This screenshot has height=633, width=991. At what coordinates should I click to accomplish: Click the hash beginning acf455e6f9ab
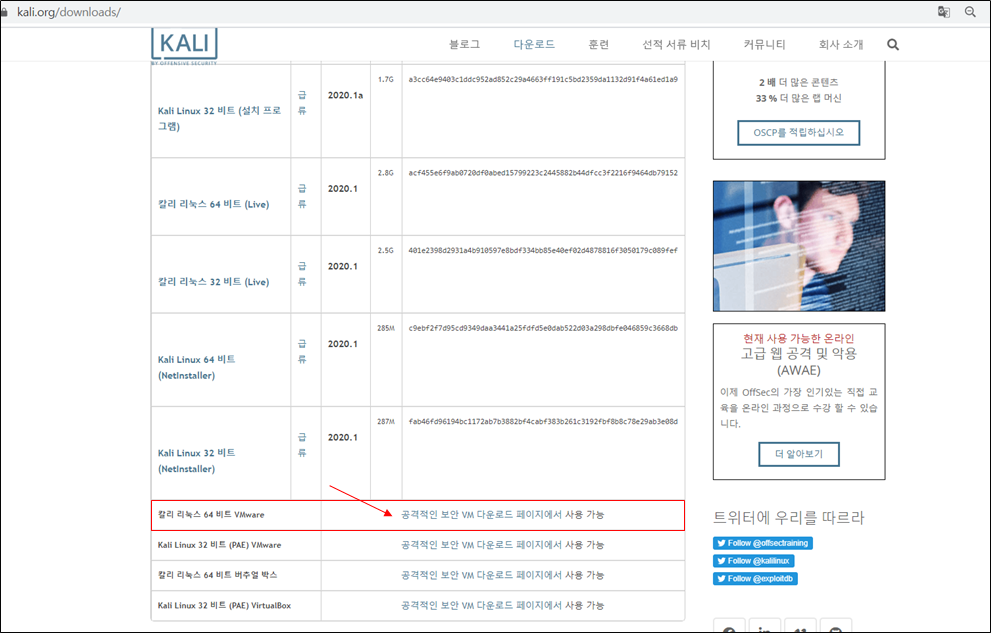coord(543,173)
